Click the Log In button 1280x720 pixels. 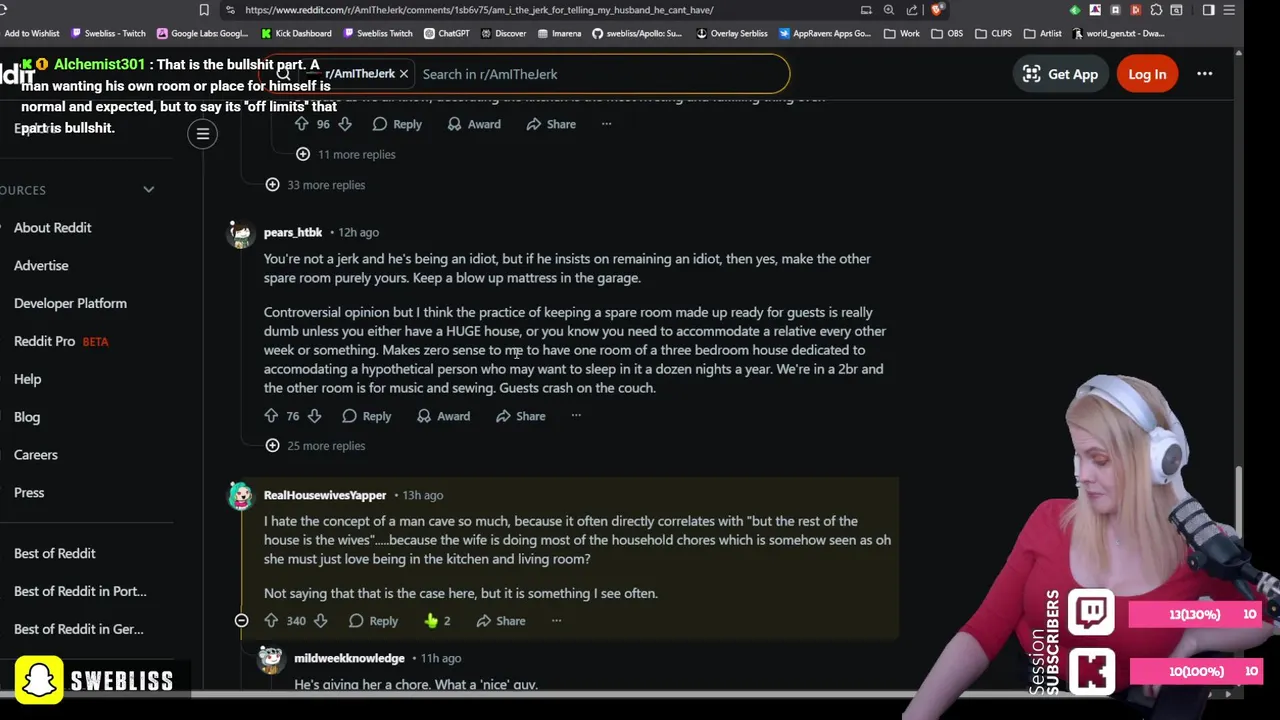(x=1147, y=74)
